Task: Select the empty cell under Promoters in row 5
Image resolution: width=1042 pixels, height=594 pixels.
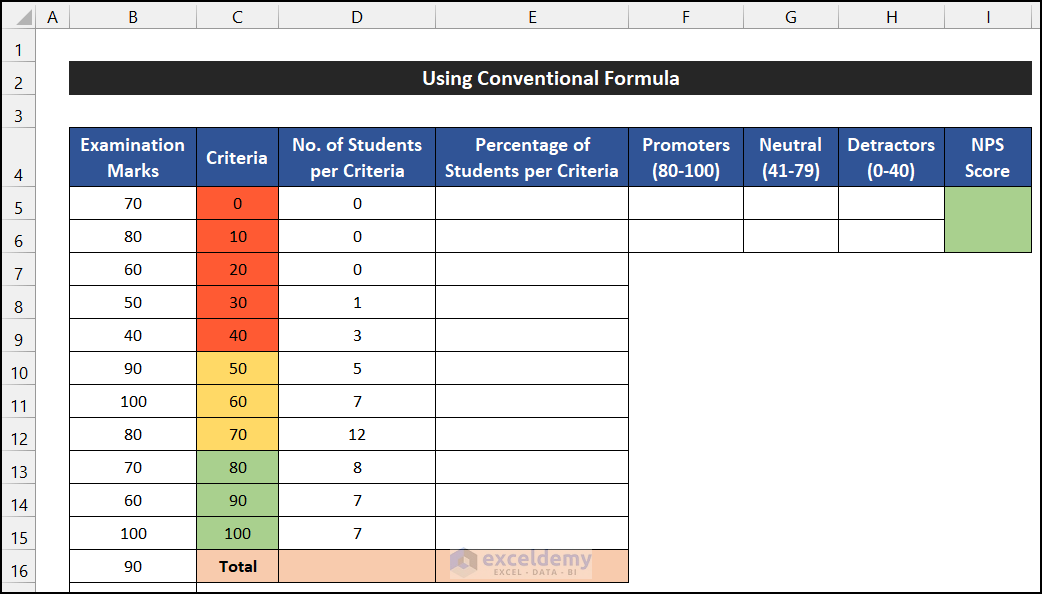Action: (x=686, y=204)
